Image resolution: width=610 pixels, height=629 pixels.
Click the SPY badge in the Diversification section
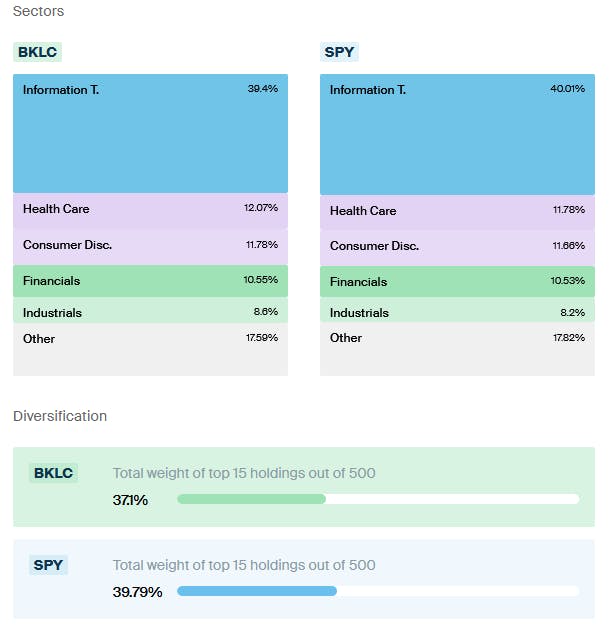click(x=48, y=565)
